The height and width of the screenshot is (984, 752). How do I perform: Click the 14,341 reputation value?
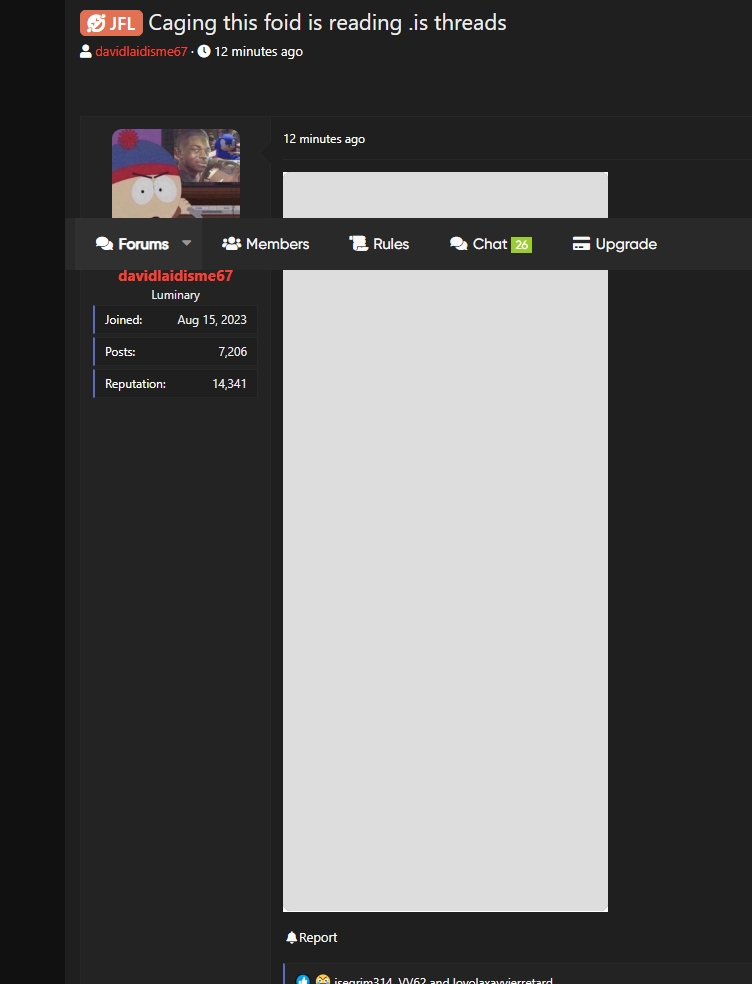tap(230, 384)
